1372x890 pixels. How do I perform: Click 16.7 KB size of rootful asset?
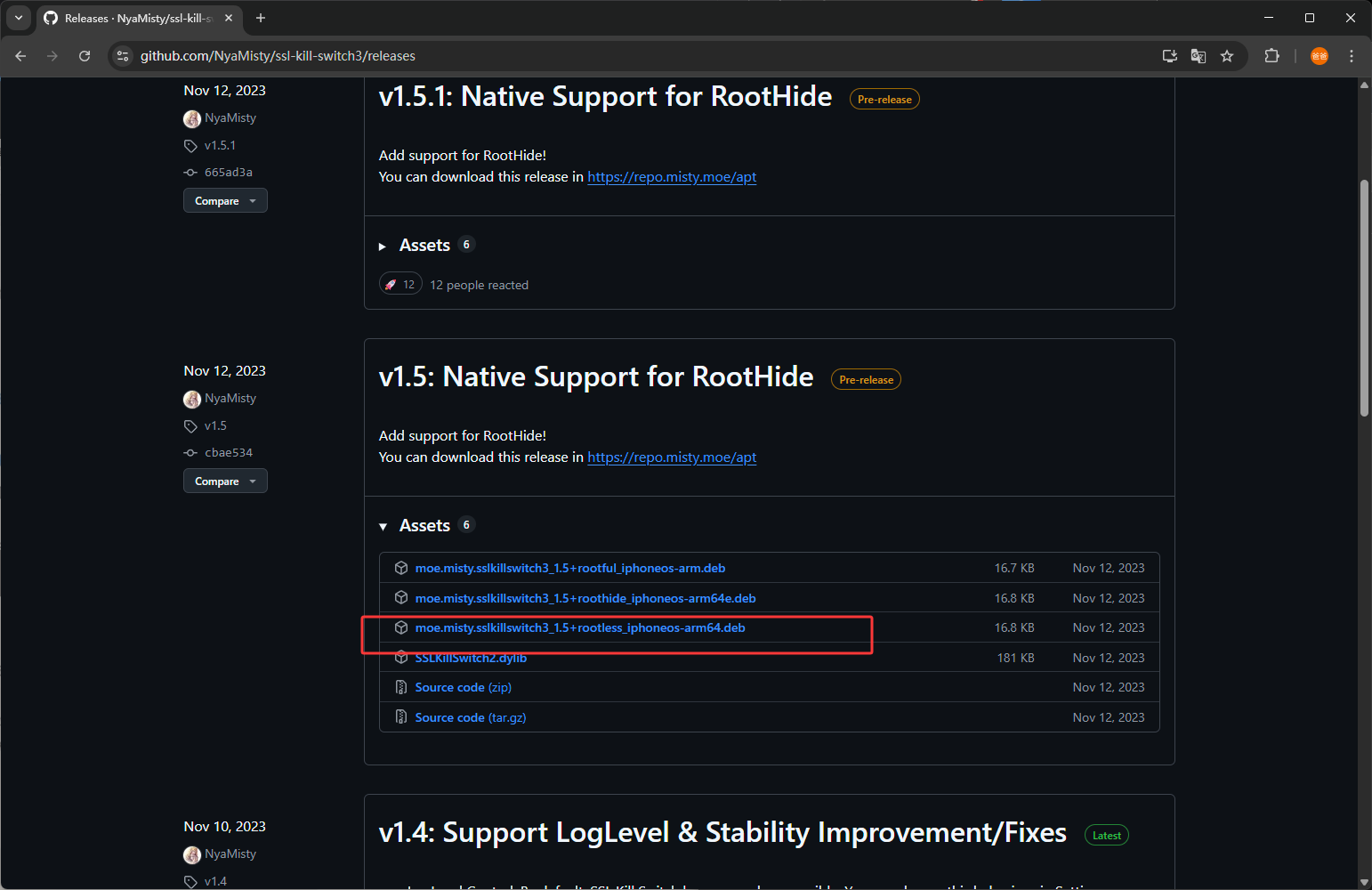click(1014, 568)
